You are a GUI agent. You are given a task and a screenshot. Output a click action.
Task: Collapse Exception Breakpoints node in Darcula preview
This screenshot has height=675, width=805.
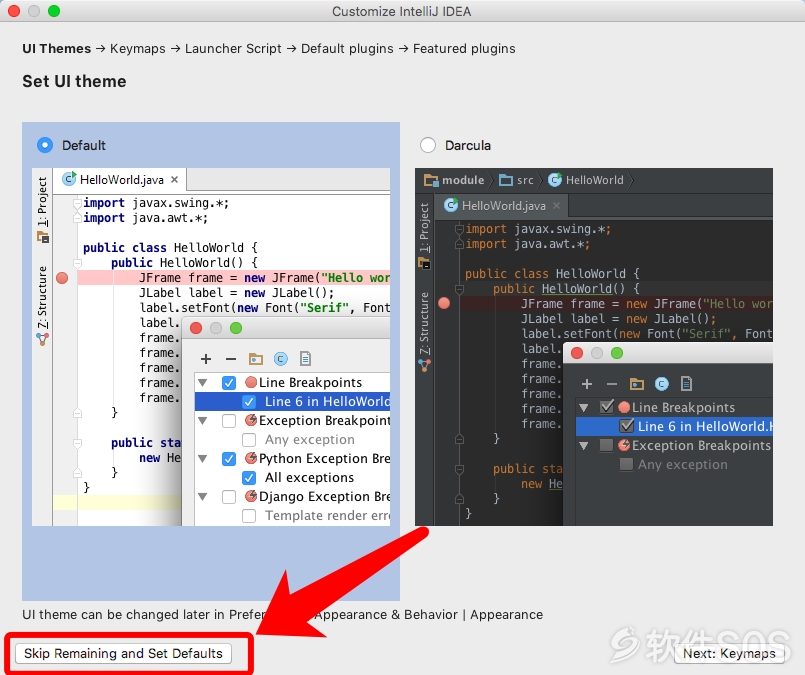[584, 445]
